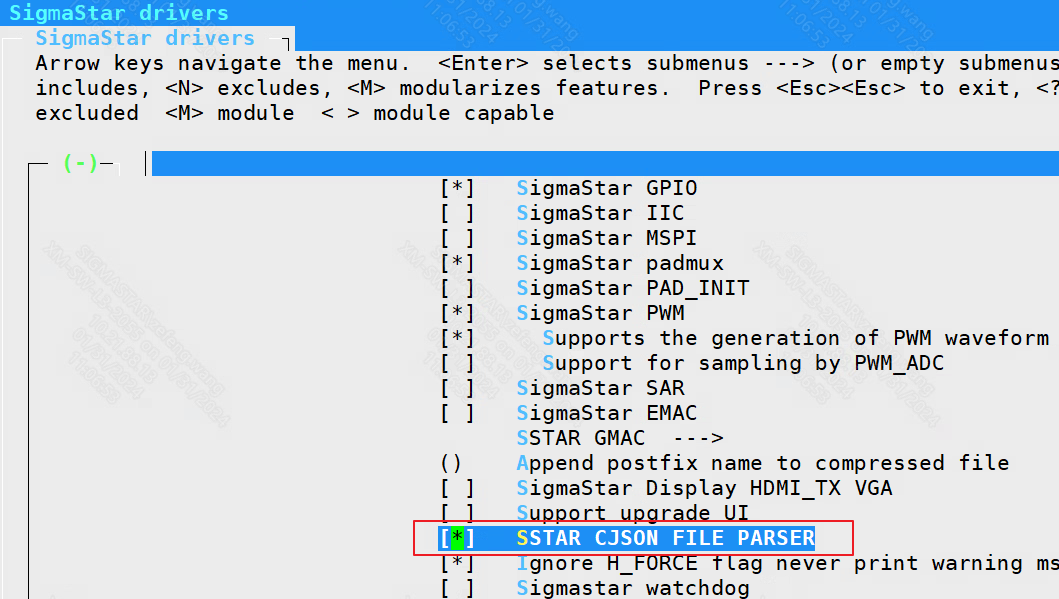Select Append postfix name to compressed file

[762, 463]
